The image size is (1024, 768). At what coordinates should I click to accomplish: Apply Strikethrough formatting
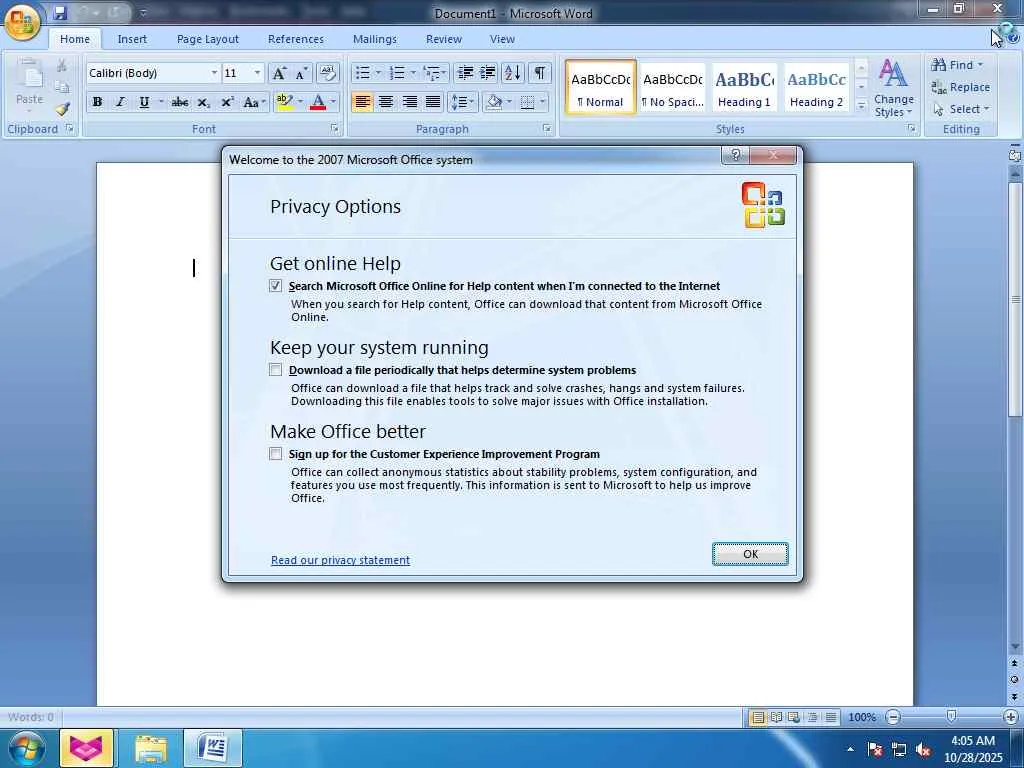[x=180, y=103]
